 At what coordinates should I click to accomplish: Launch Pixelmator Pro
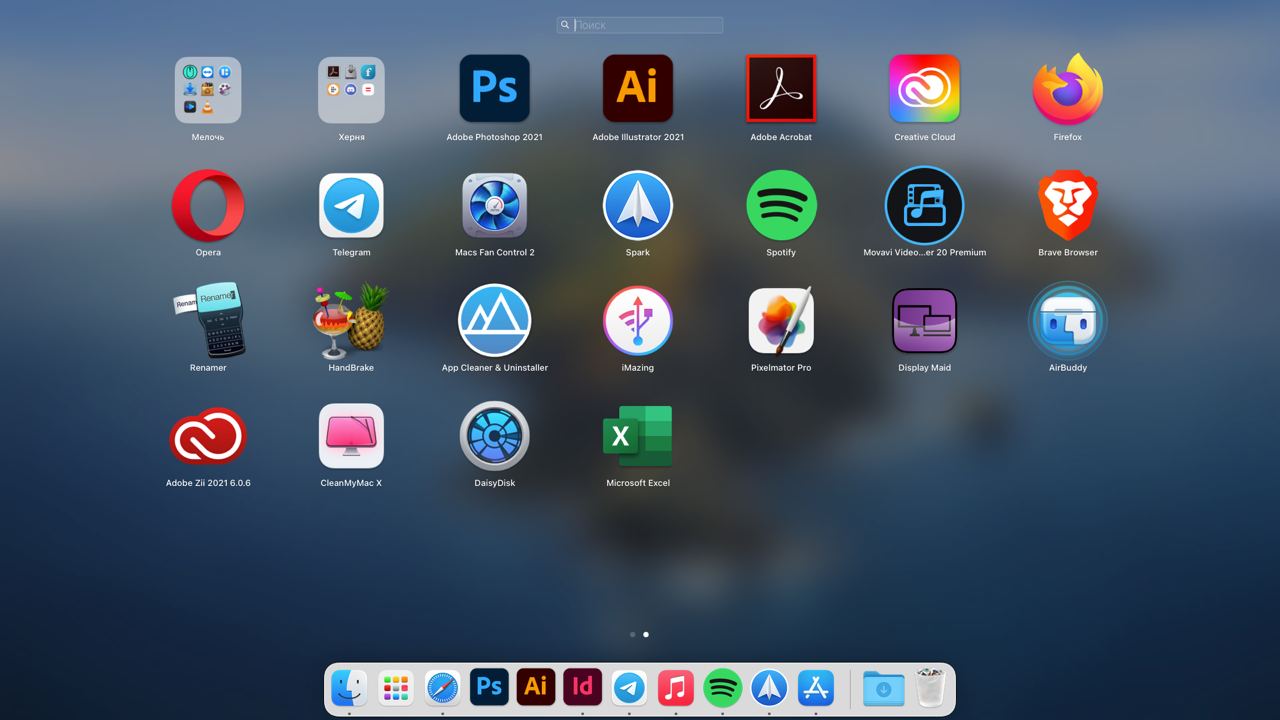point(781,320)
